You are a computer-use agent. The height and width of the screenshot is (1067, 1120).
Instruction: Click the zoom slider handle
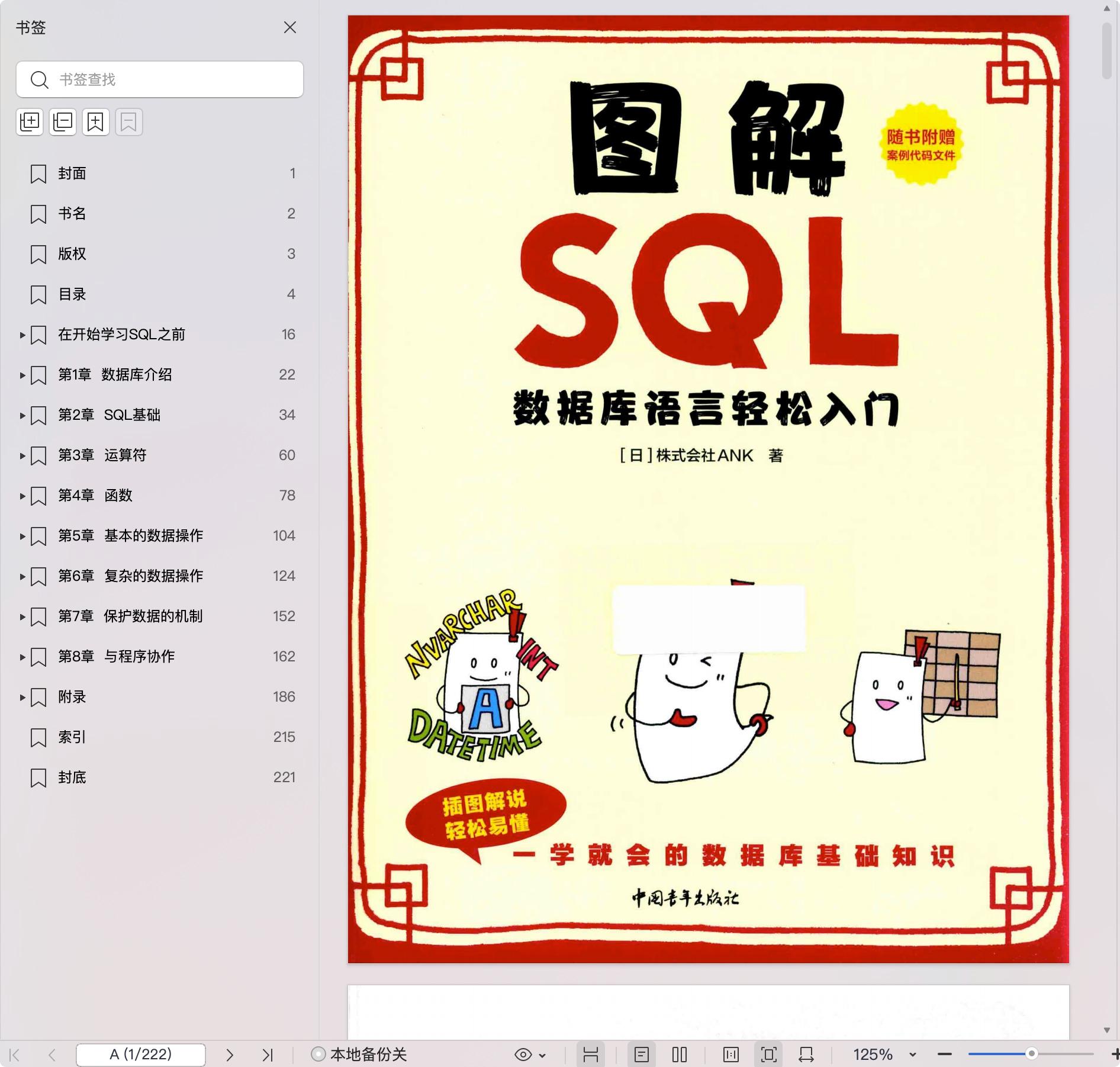1032,1054
